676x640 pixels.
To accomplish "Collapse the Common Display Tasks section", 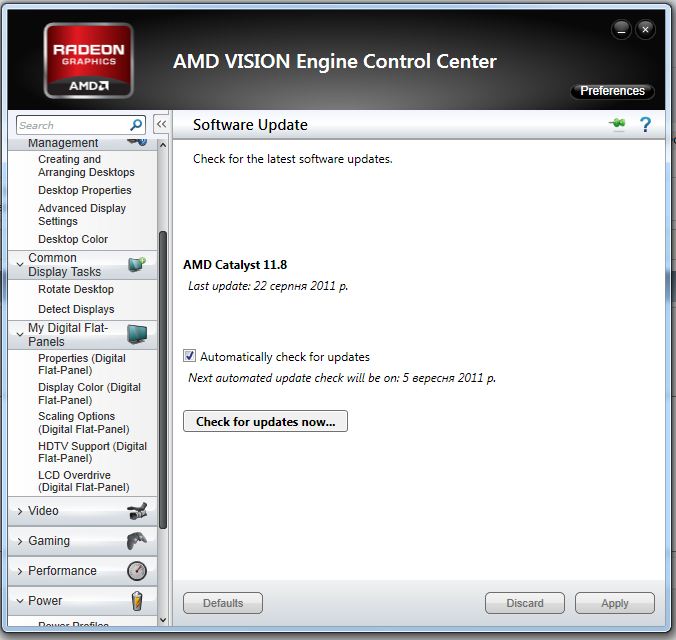I will 20,264.
